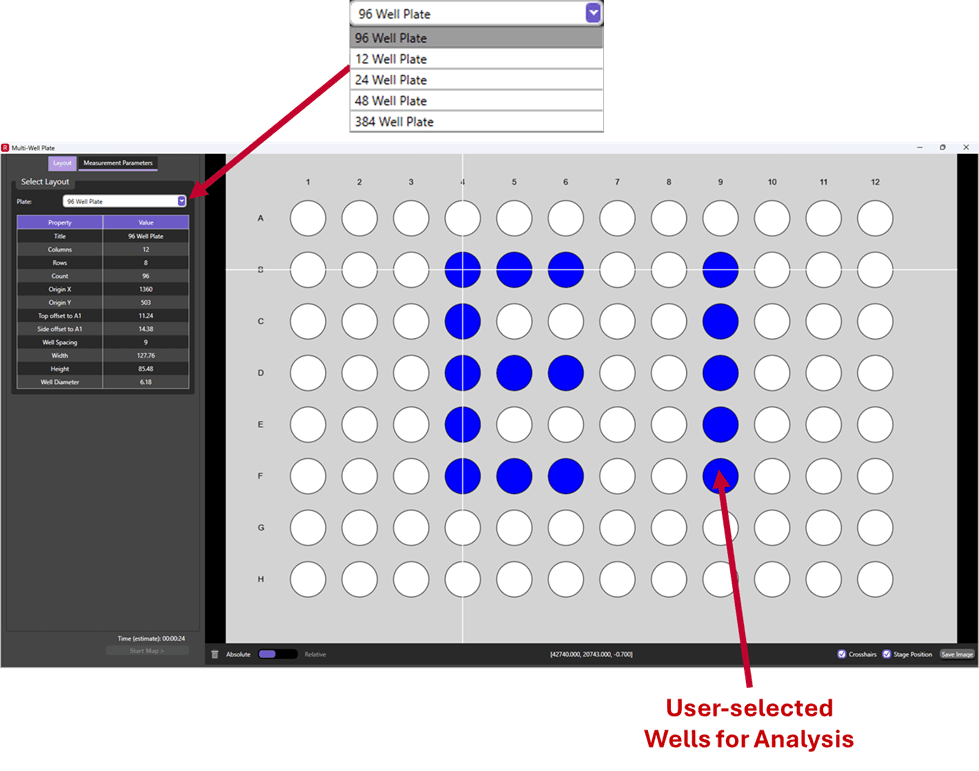This screenshot has height=771, width=979.
Task: Select well C7 on the plate
Action: (x=617, y=322)
